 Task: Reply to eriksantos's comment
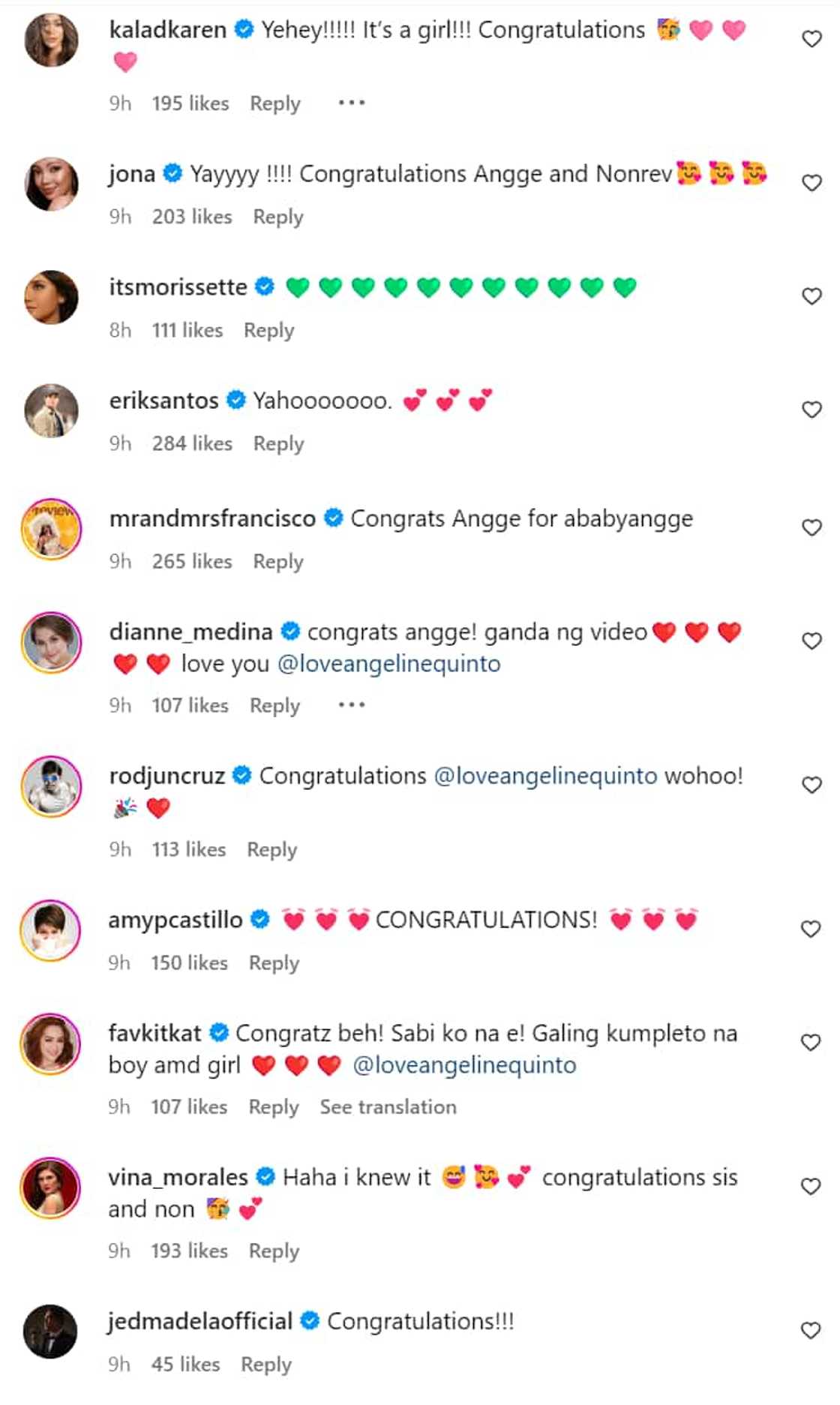[278, 444]
